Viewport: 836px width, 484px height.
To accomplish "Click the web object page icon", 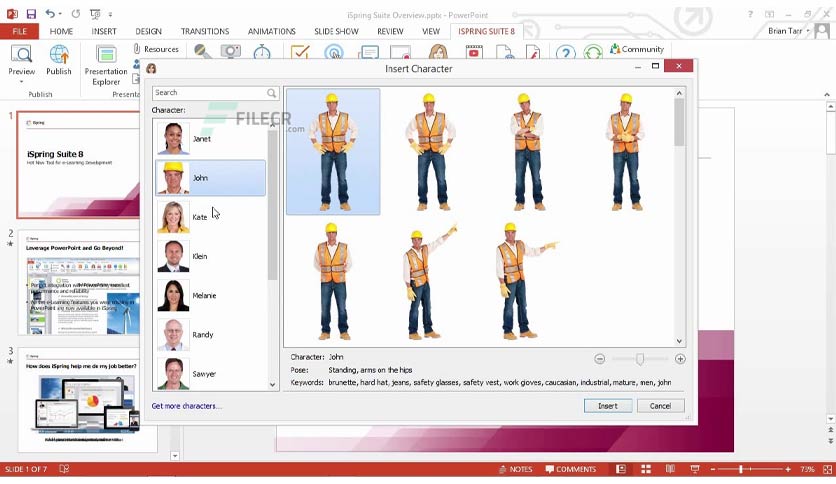I will coord(505,52).
